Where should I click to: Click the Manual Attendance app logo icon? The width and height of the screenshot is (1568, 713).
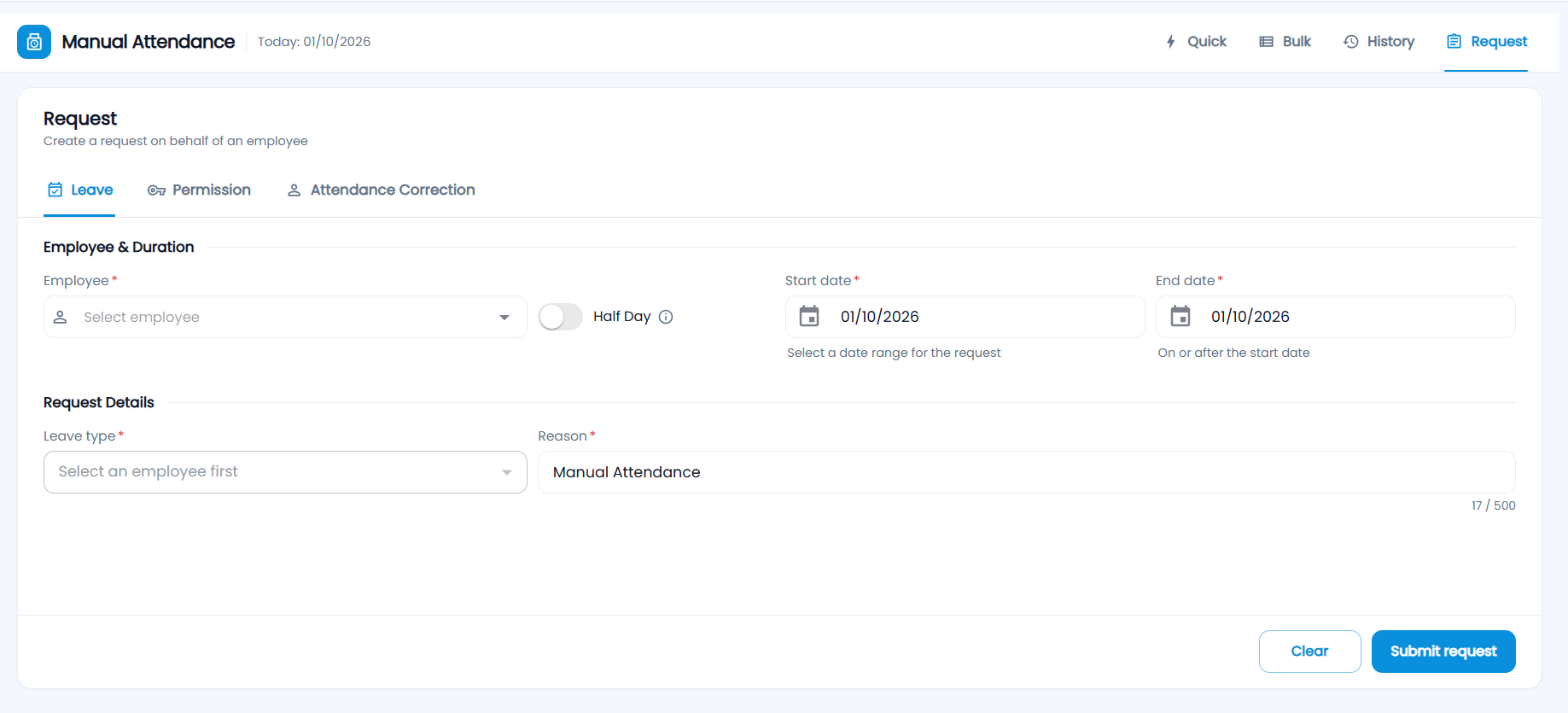point(34,42)
